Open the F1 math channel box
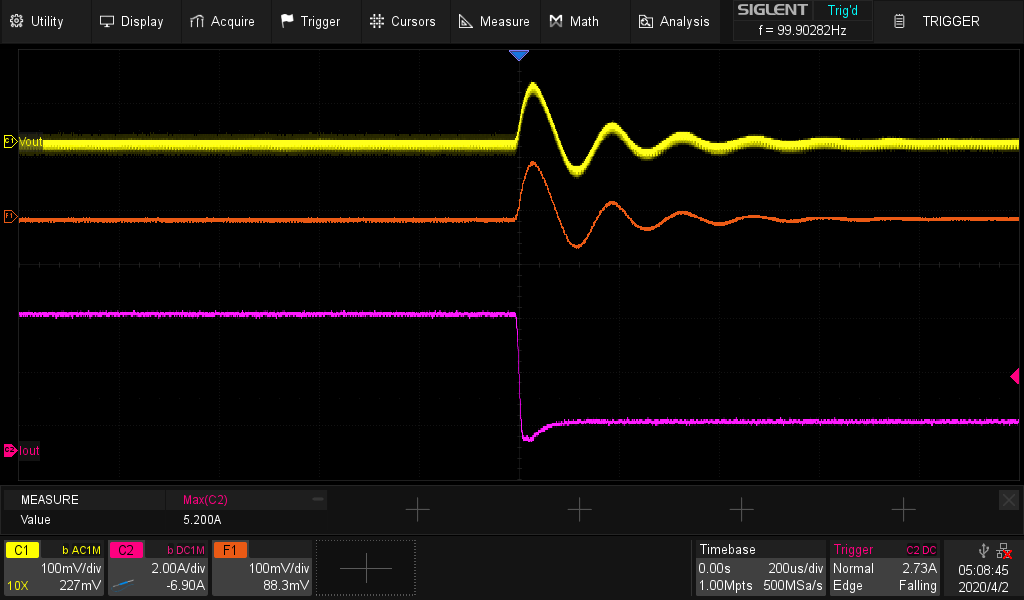1024x600 pixels. click(262, 568)
